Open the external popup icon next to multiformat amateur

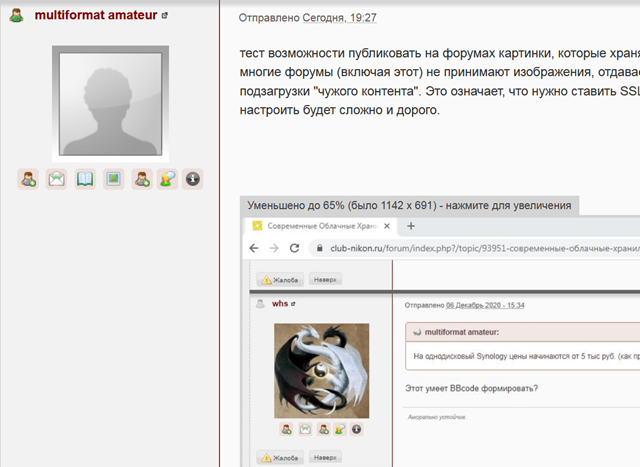point(164,16)
